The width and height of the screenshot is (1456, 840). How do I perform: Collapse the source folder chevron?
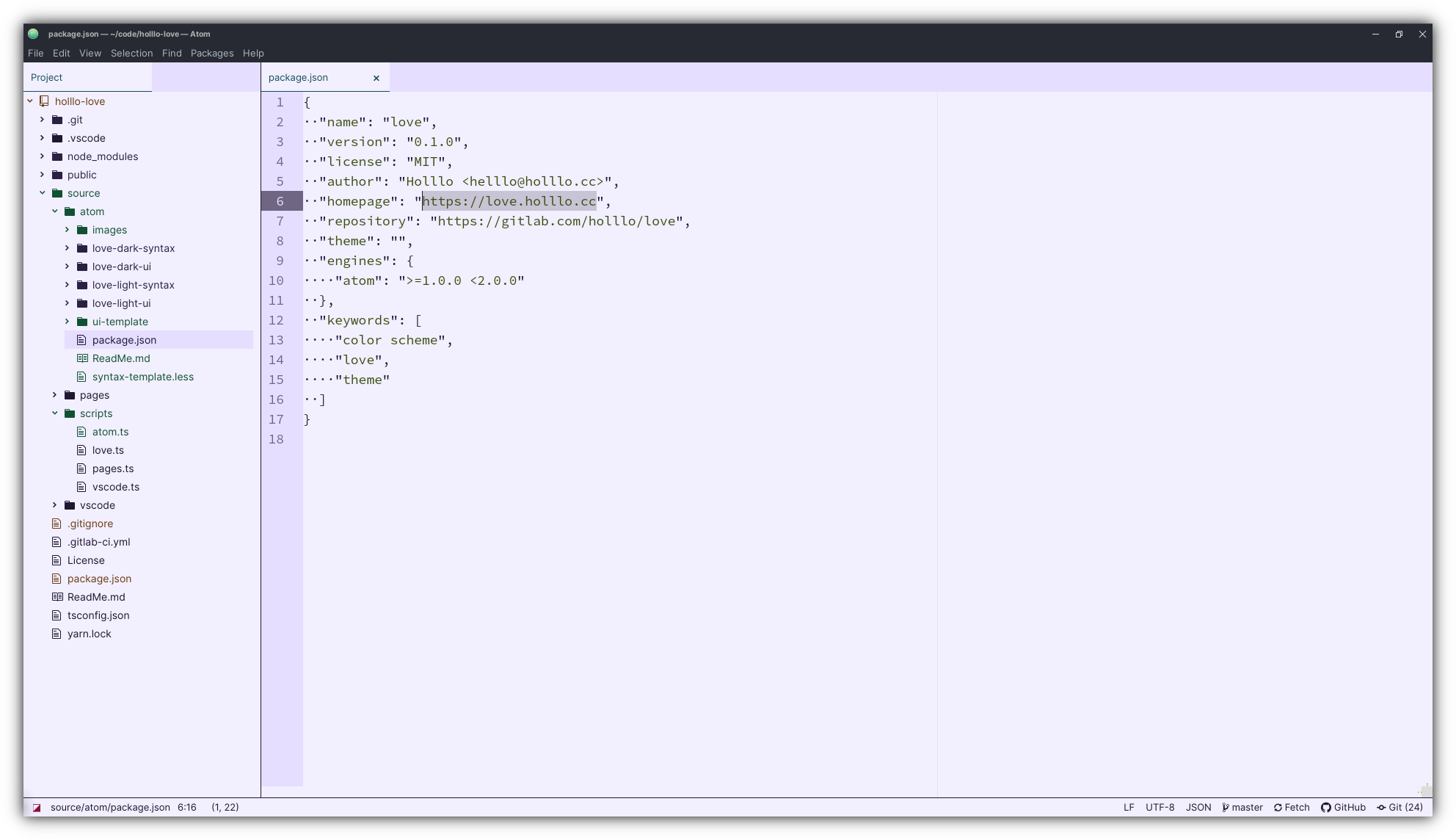tap(43, 193)
